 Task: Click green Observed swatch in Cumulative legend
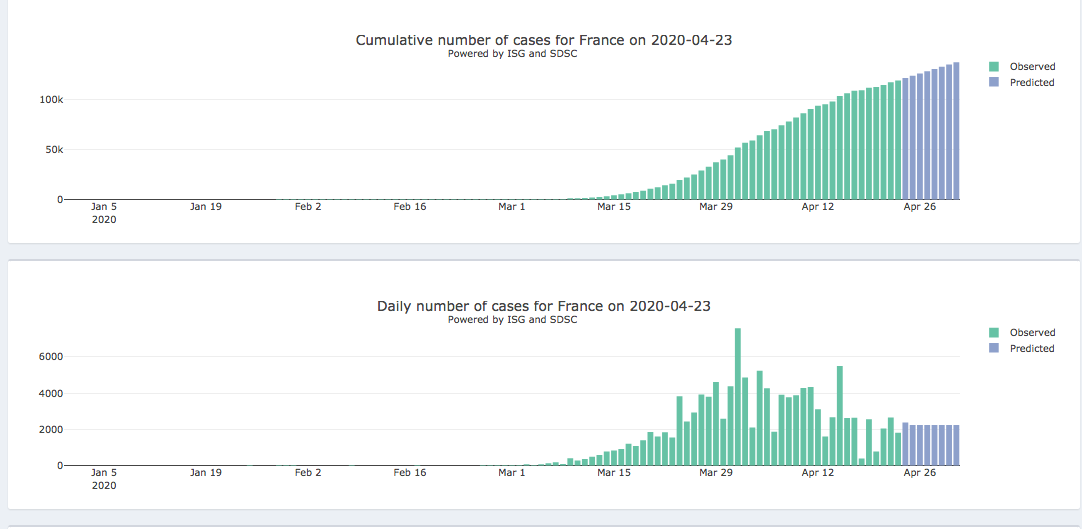[994, 67]
